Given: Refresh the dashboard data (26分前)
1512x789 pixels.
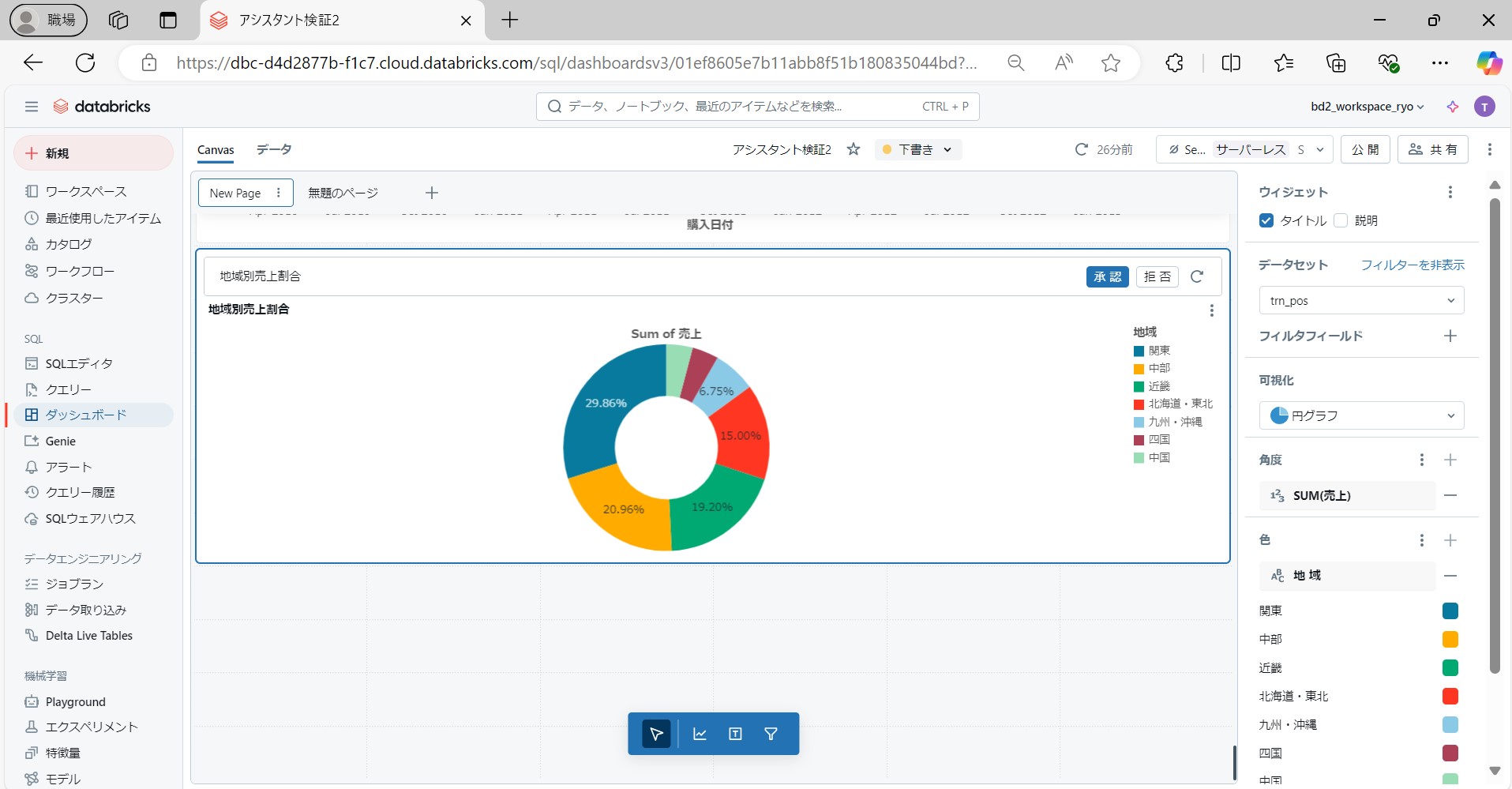Looking at the screenshot, I should click(x=1081, y=149).
